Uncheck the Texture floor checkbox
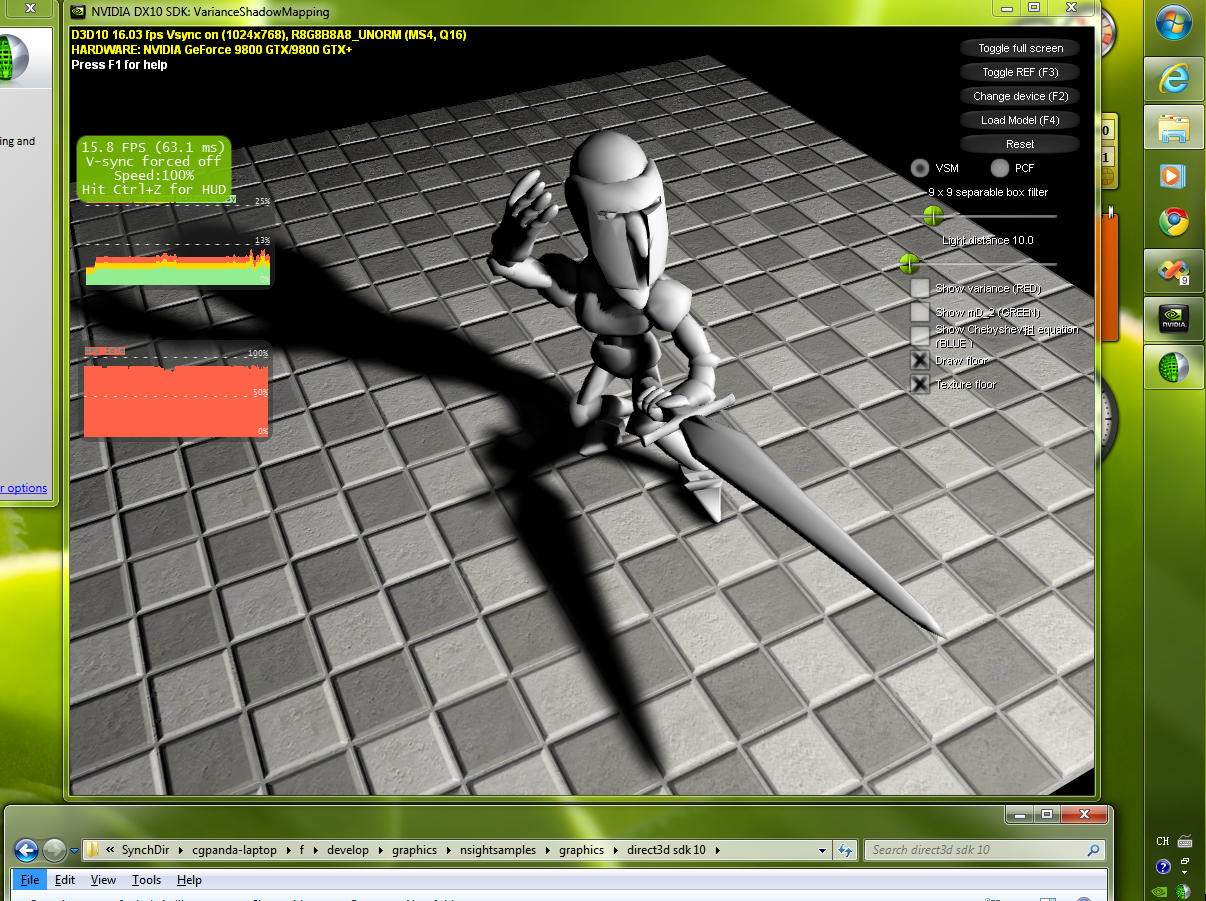 [919, 384]
